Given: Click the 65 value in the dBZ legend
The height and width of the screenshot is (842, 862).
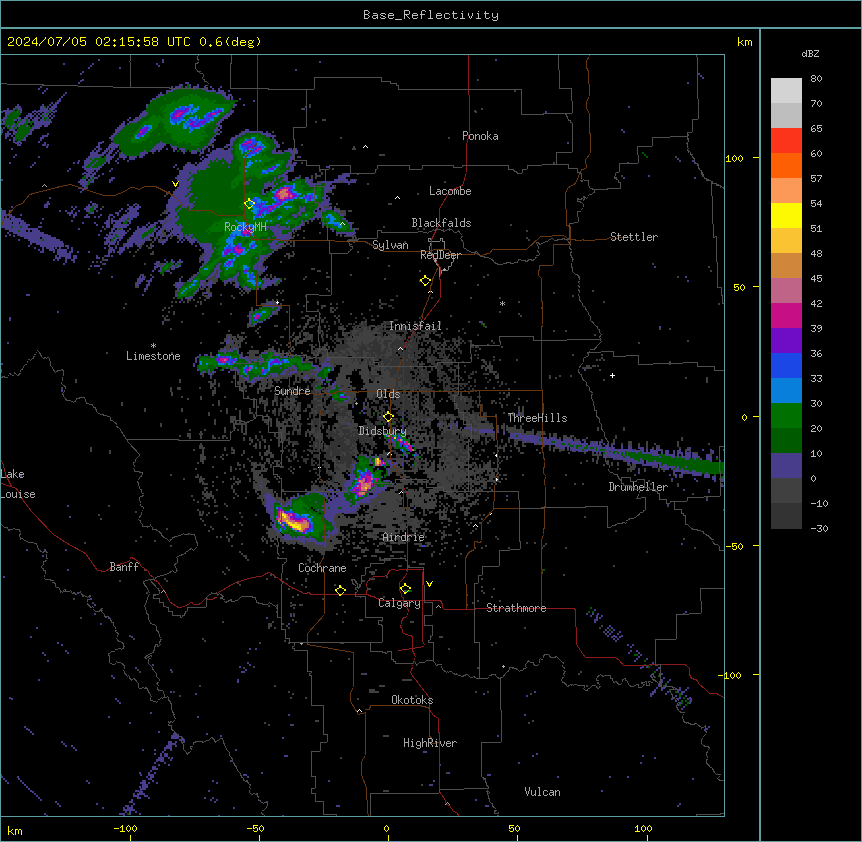Looking at the screenshot, I should 816,128.
